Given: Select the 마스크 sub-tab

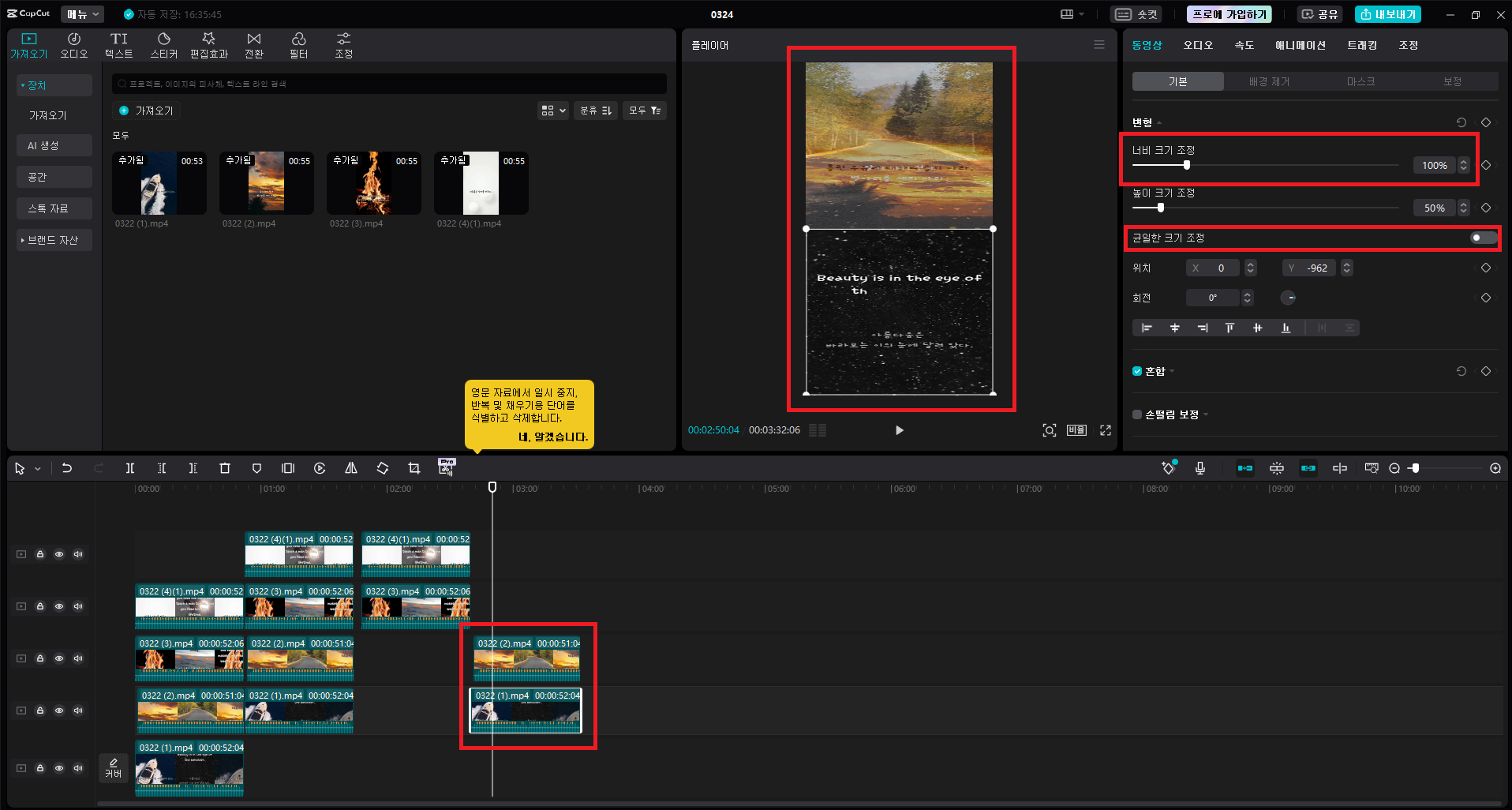Looking at the screenshot, I should pos(1360,81).
